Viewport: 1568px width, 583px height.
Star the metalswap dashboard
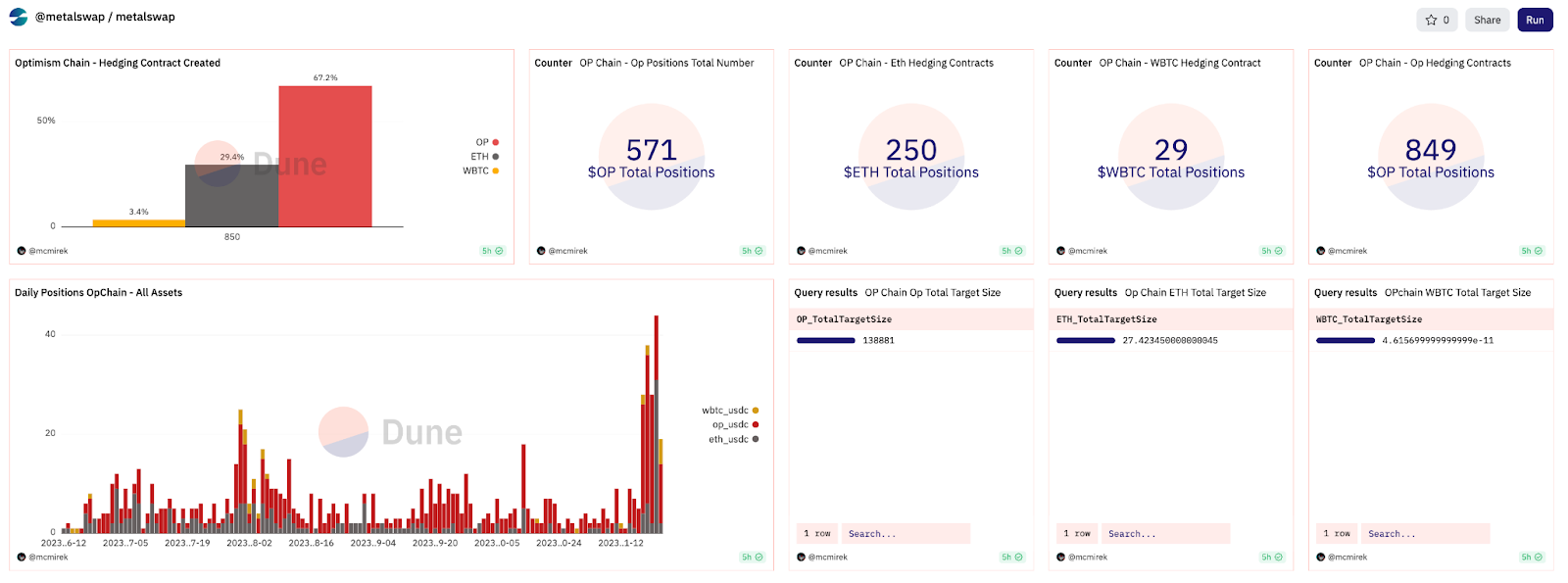(1438, 20)
